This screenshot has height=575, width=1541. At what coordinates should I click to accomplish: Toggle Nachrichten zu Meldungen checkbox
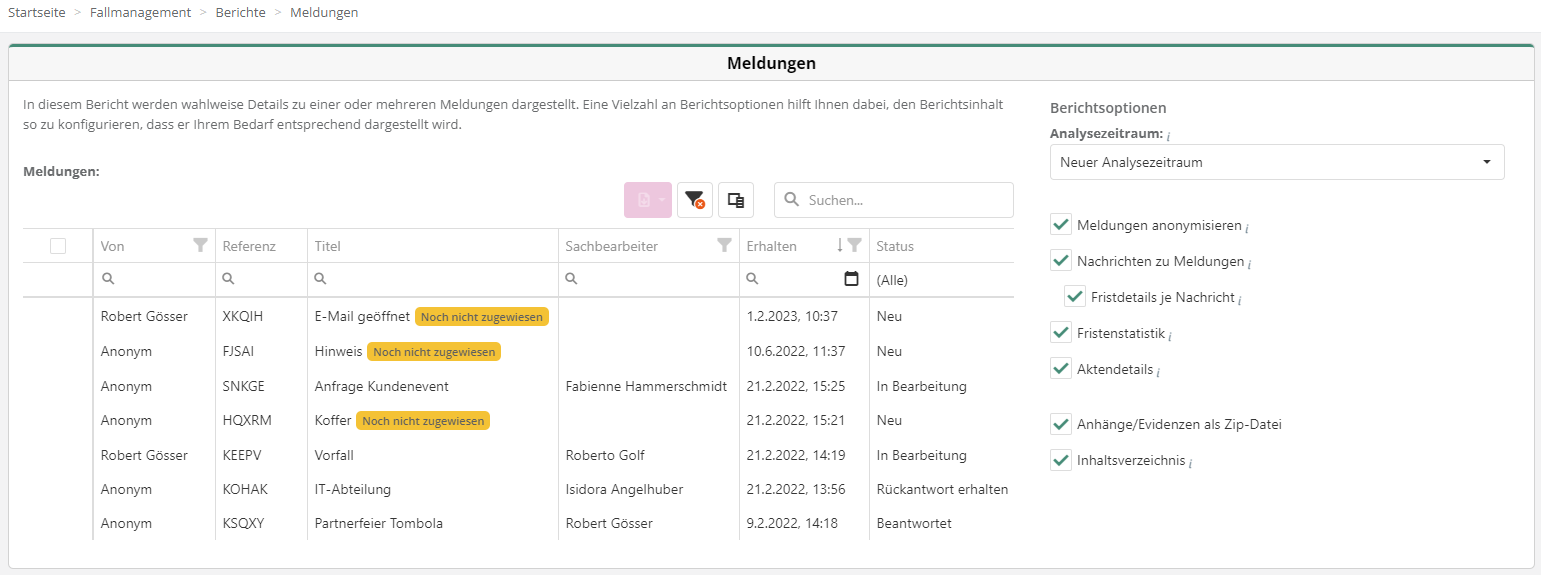click(1061, 261)
